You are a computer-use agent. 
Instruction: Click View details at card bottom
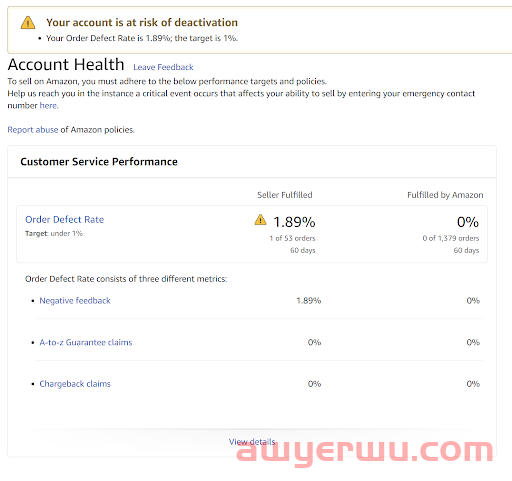[x=252, y=442]
